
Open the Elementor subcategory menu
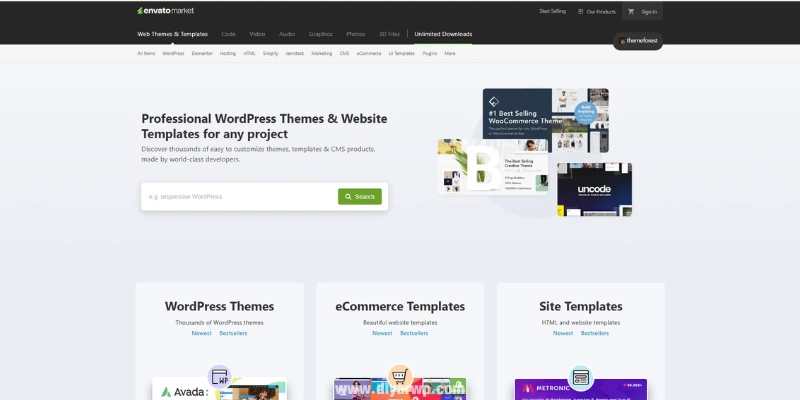(203, 53)
